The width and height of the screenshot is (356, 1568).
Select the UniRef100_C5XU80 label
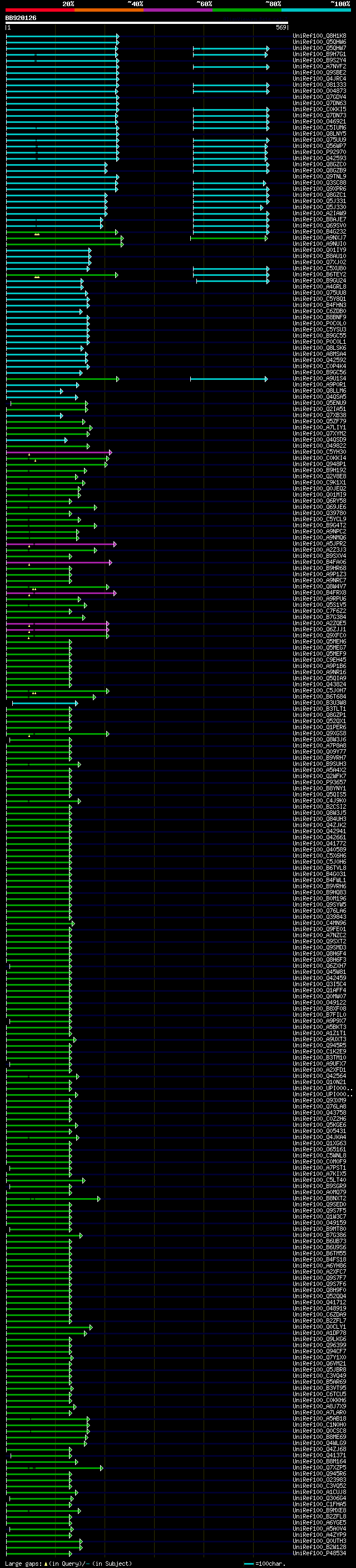[319, 269]
